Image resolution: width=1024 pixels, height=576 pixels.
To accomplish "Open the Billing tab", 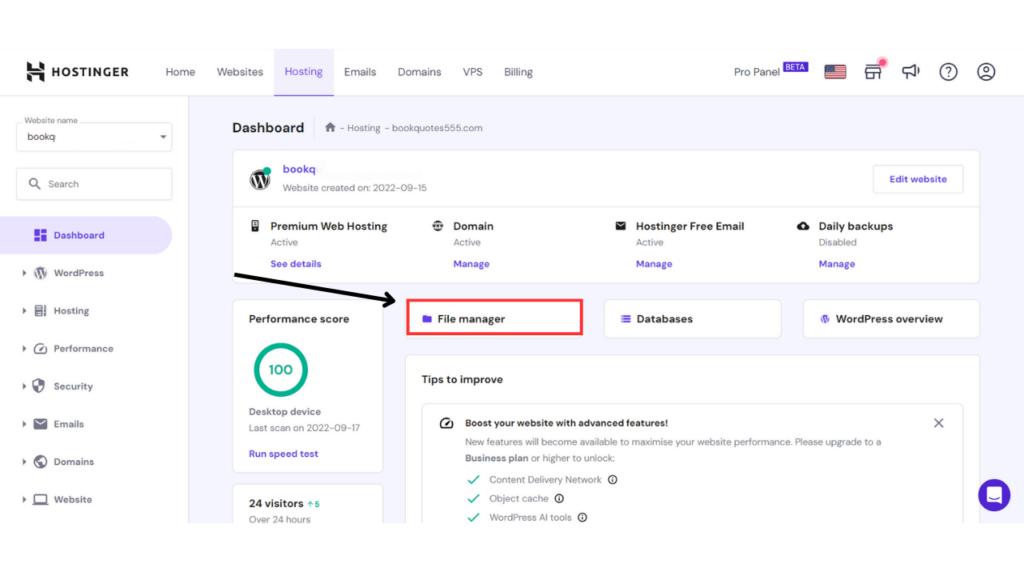I will [x=518, y=72].
